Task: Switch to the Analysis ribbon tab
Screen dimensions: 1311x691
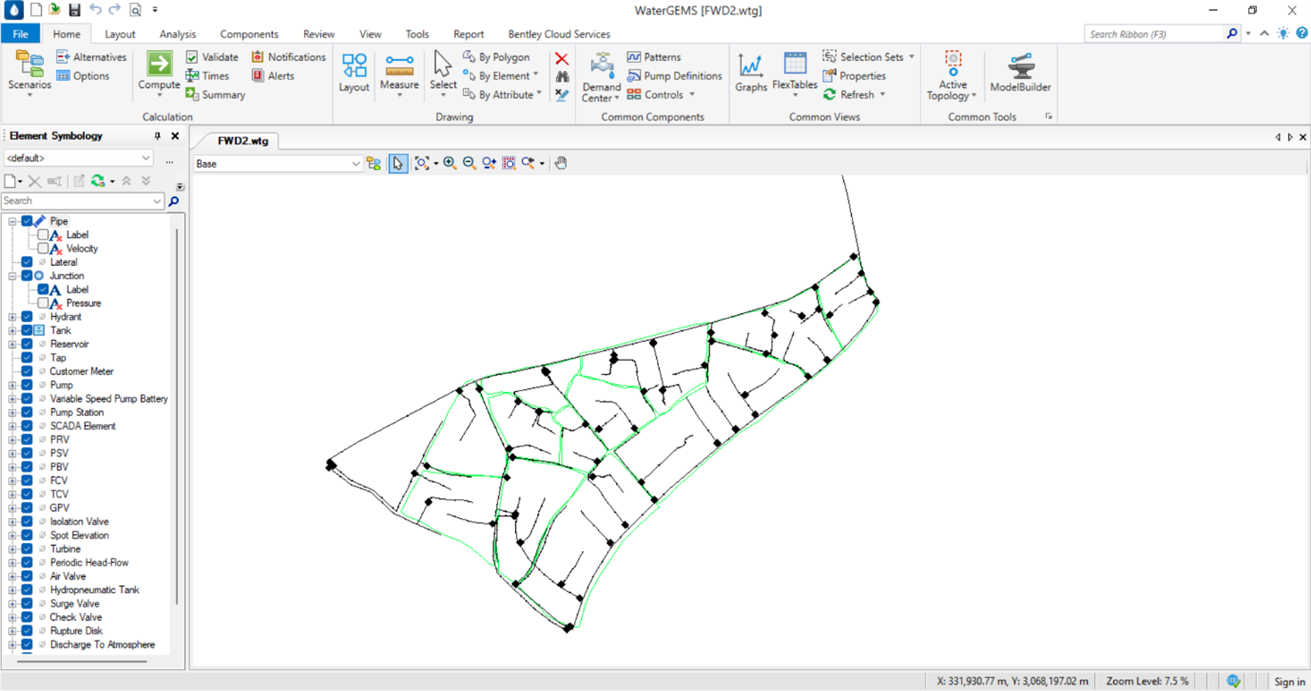Action: (177, 34)
